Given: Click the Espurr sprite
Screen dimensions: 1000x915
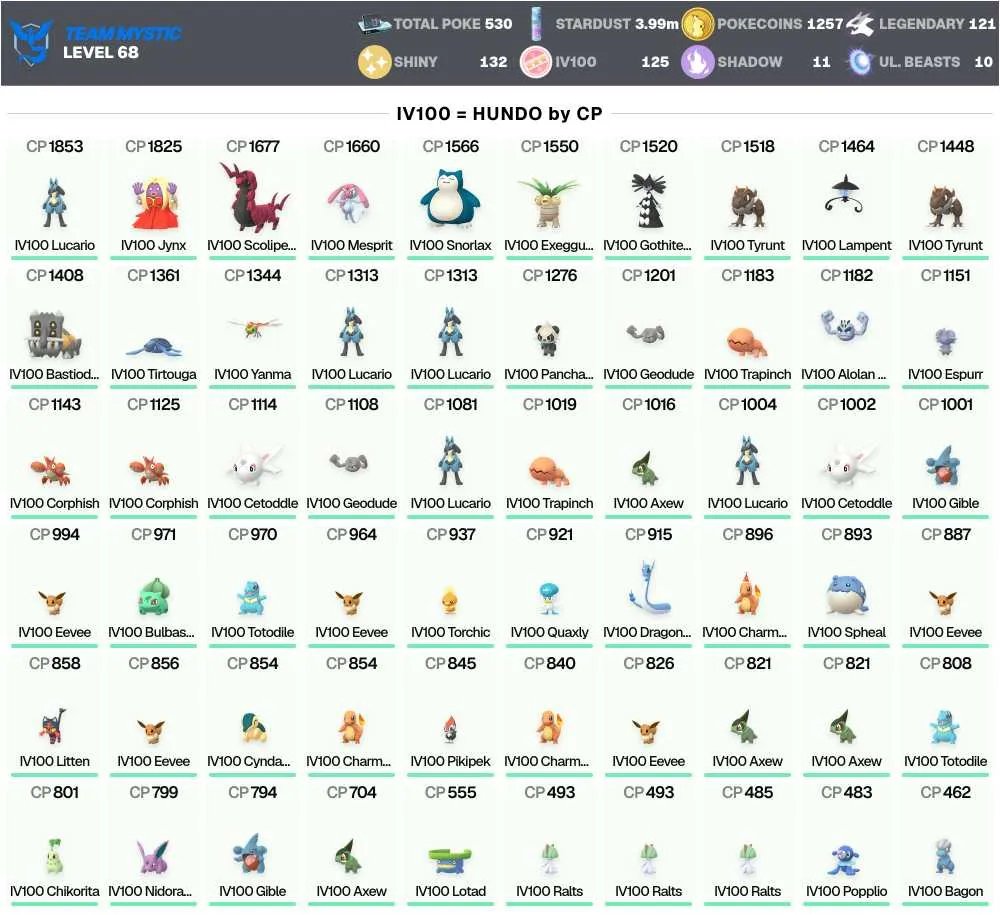Looking at the screenshot, I should tap(945, 341).
